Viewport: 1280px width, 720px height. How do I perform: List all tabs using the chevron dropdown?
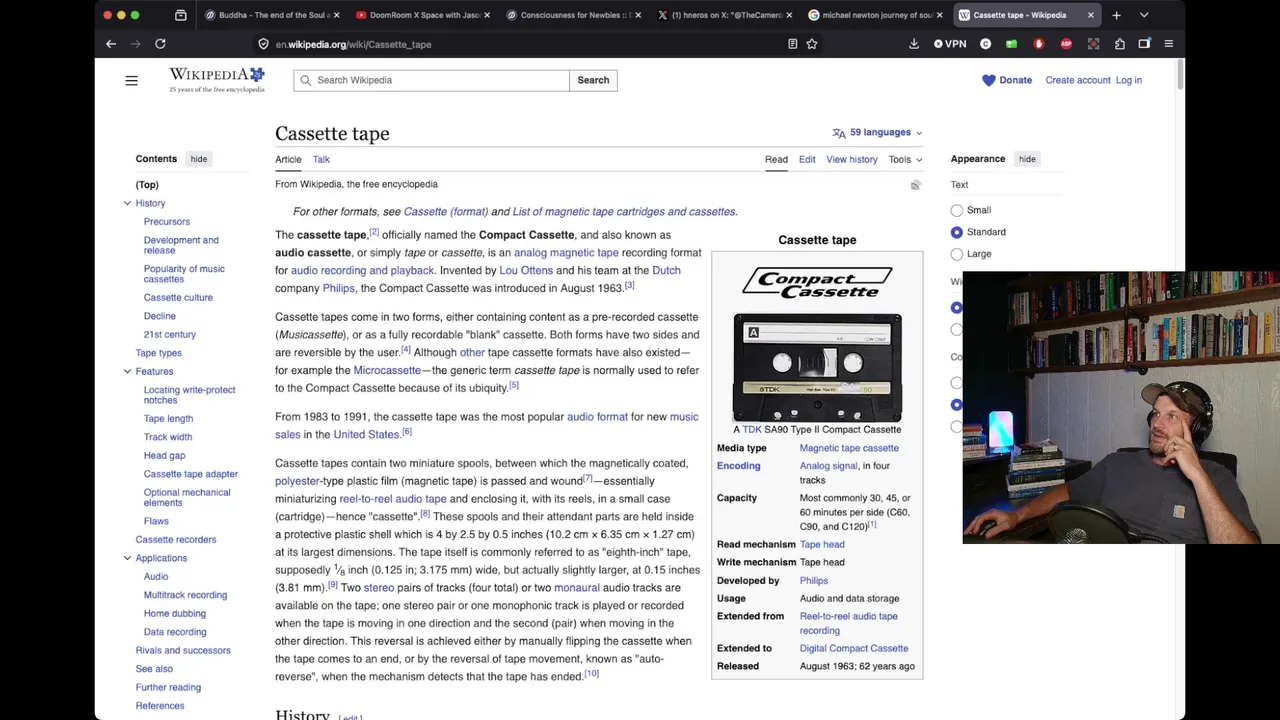pyautogui.click(x=1144, y=15)
